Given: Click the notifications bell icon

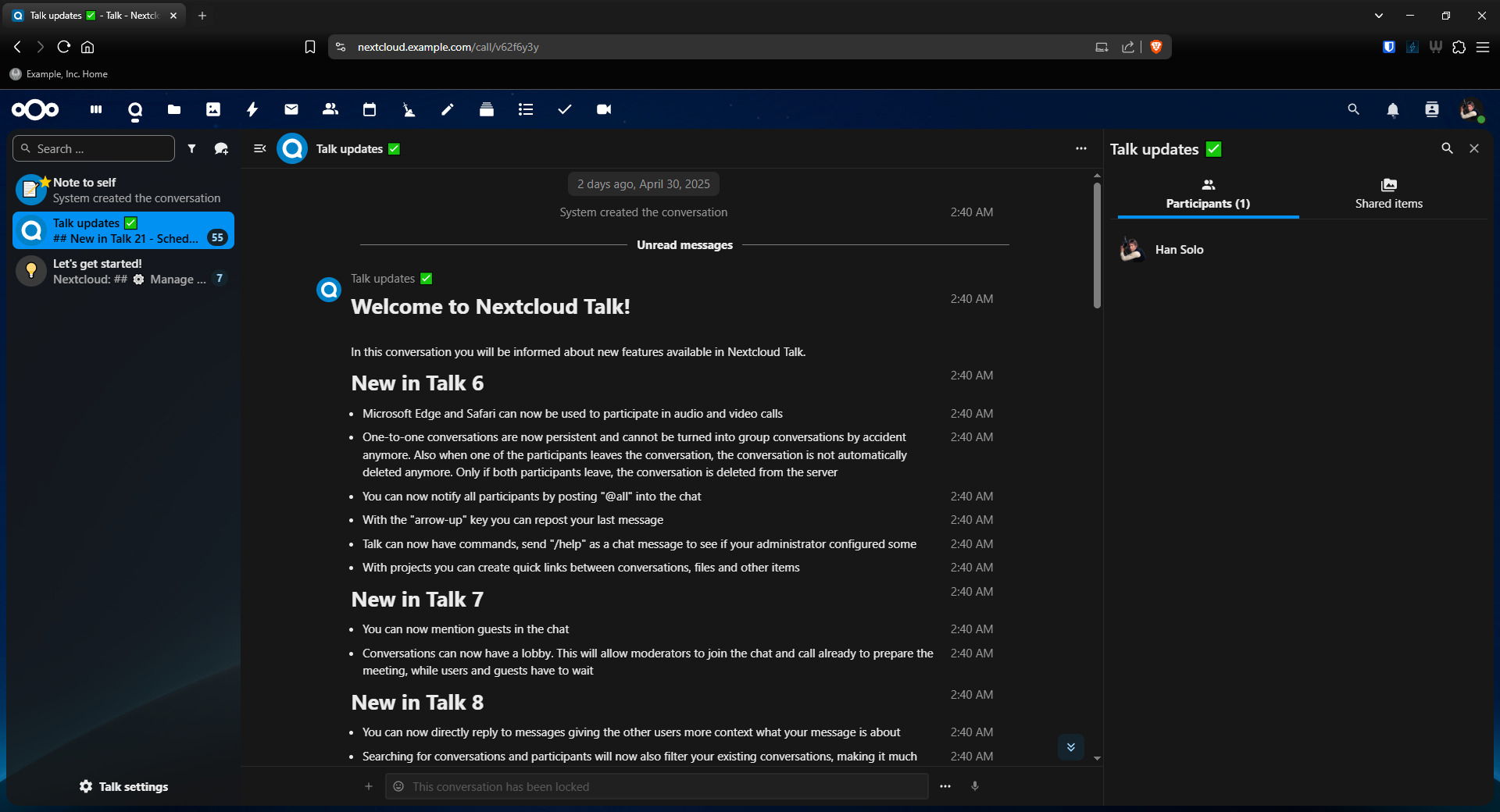Looking at the screenshot, I should [1392, 110].
